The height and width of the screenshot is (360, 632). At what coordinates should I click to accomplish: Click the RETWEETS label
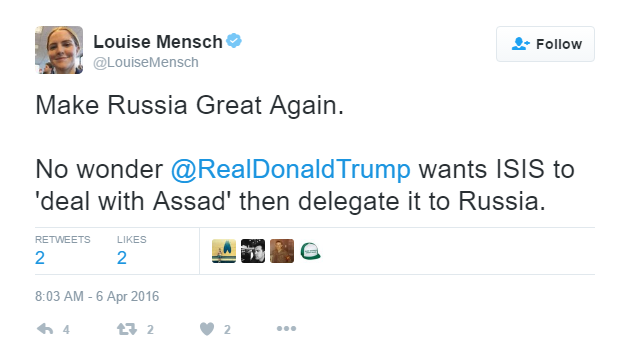(x=62, y=239)
